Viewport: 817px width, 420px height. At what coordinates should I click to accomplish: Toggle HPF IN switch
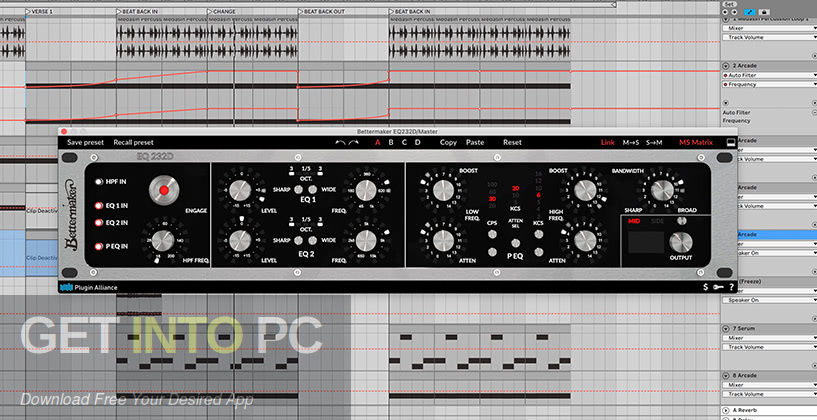(98, 182)
